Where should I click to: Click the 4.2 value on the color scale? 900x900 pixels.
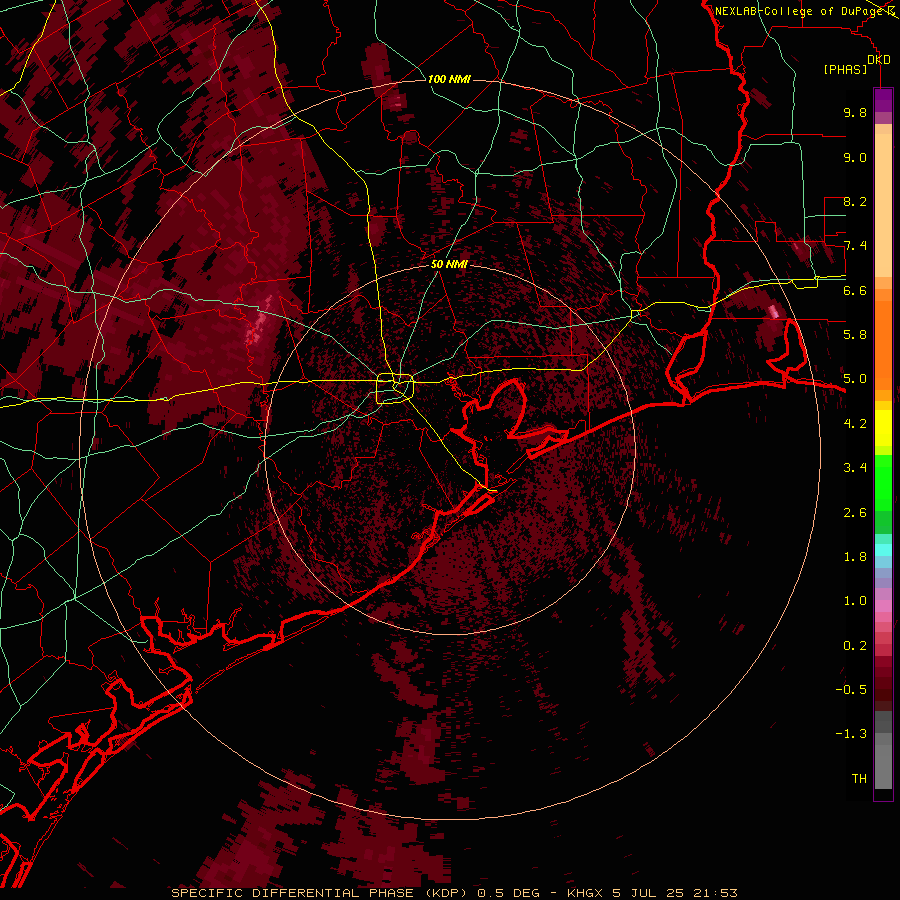click(x=855, y=424)
